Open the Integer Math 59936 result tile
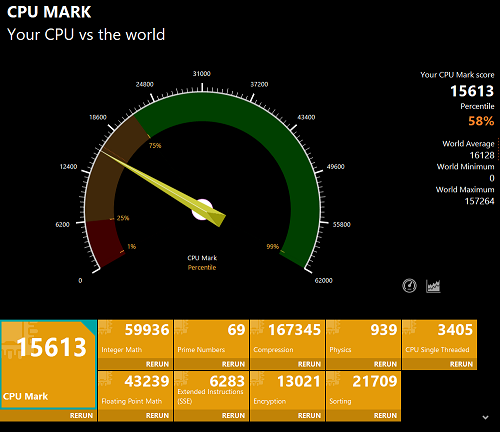Screen dimensions: 500x432 tap(135, 339)
